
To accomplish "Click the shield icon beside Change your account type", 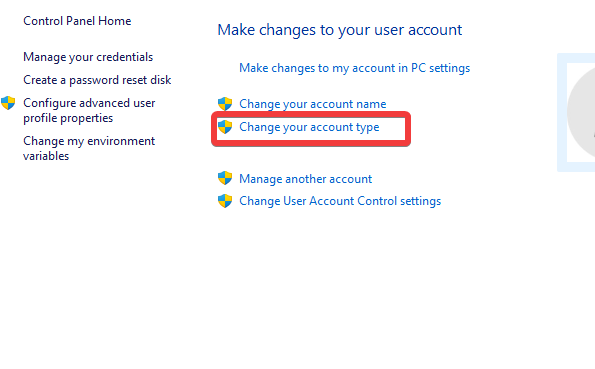I will [x=225, y=127].
